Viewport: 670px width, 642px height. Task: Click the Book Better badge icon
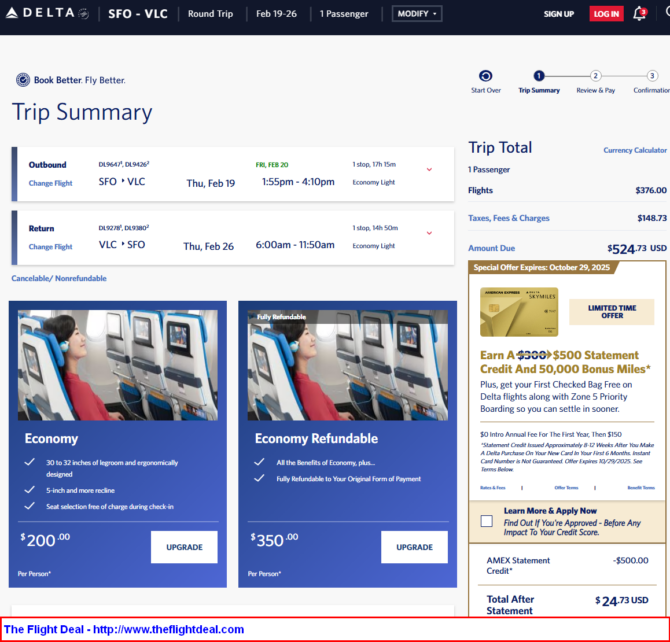coord(23,80)
